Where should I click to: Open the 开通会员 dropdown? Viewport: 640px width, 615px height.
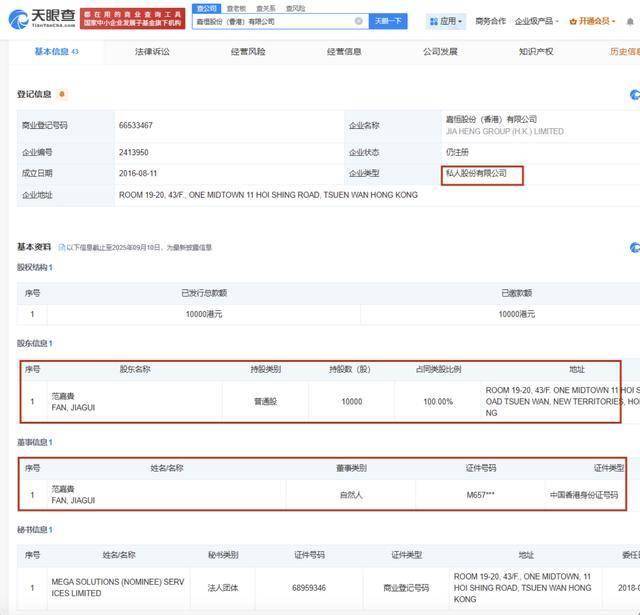592,21
